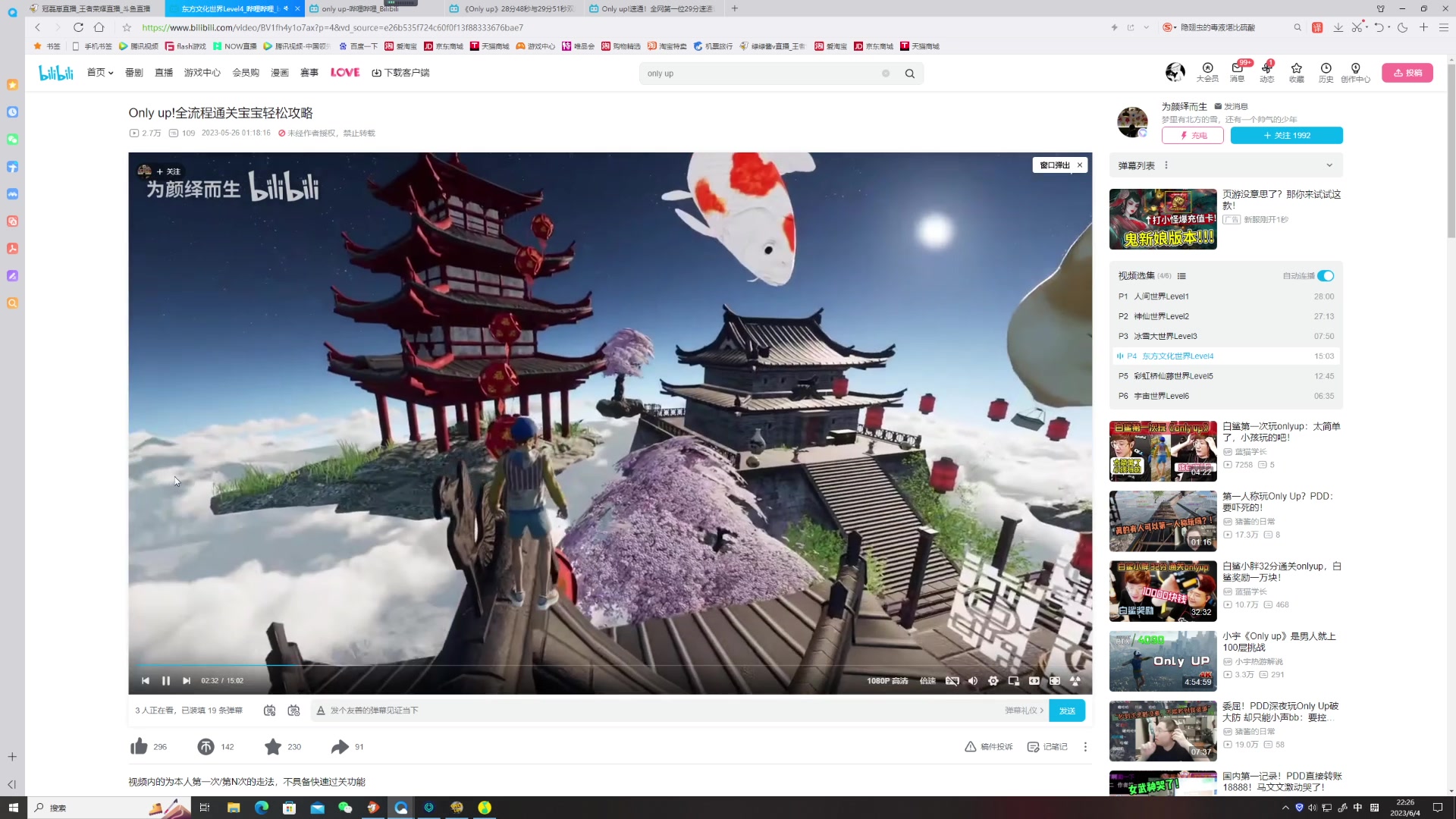
Task: Open the Windows Start menu
Action: pyautogui.click(x=13, y=808)
